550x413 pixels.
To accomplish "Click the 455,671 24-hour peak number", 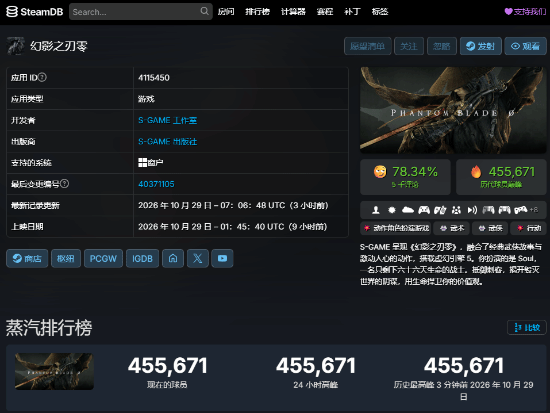I will tap(316, 366).
